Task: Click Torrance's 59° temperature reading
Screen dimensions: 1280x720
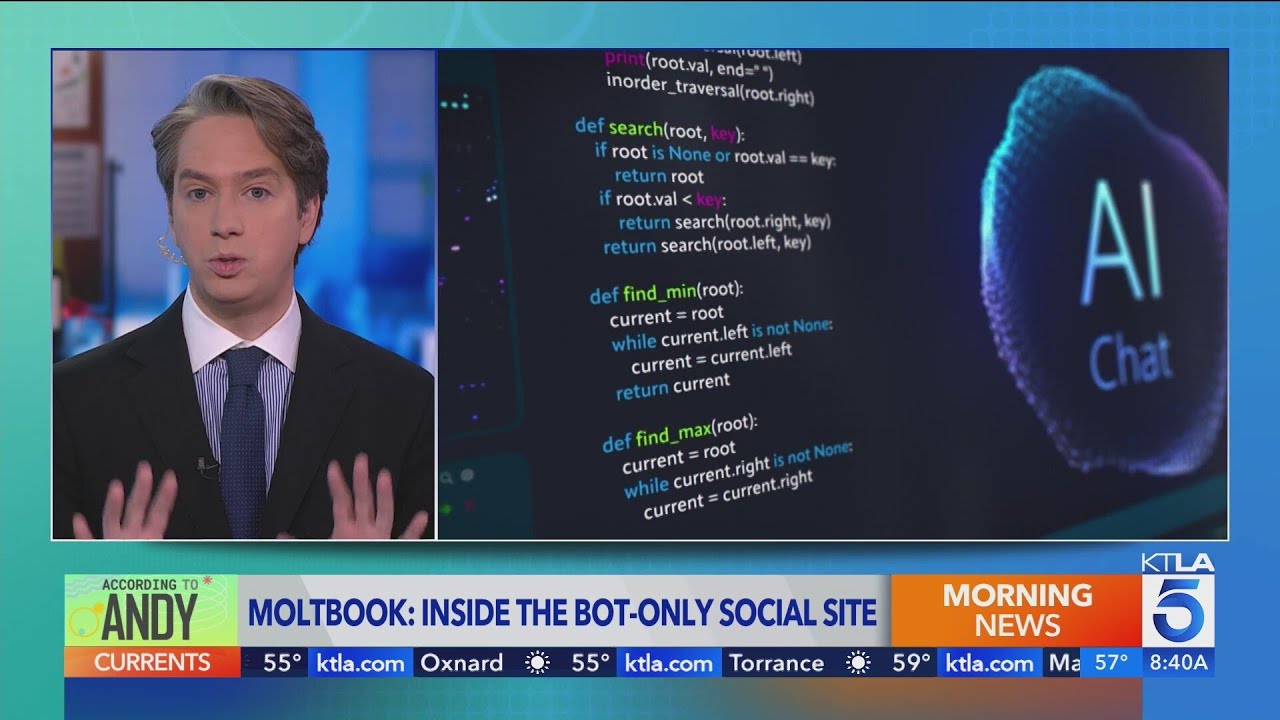Action: click(x=910, y=663)
